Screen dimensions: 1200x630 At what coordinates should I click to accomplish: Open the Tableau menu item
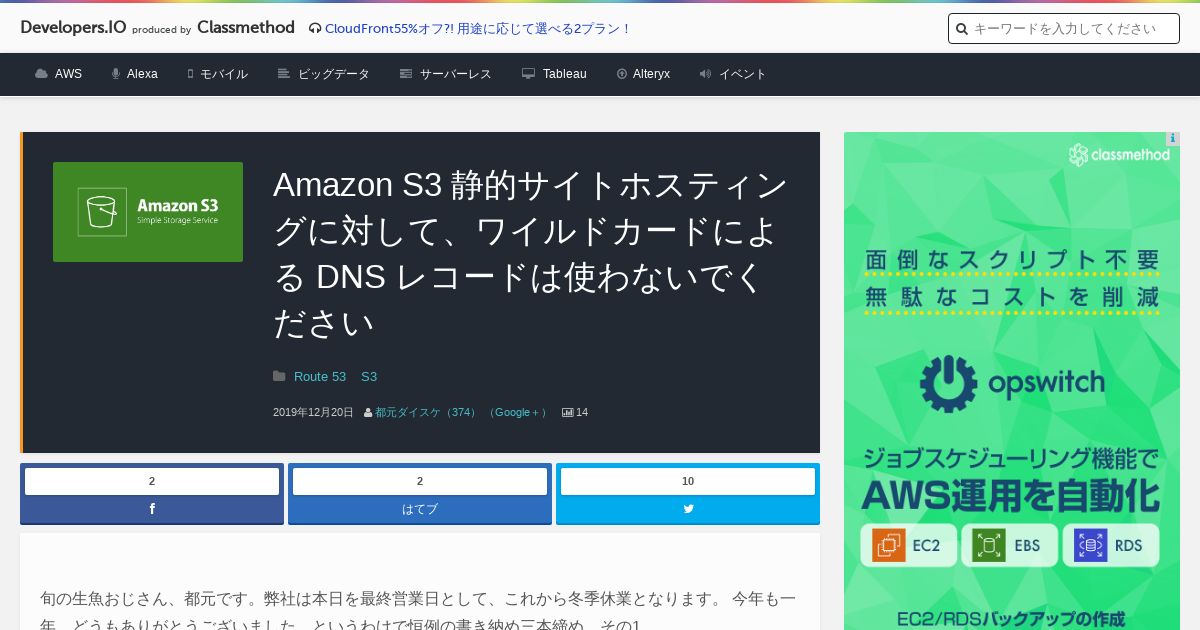tap(565, 74)
